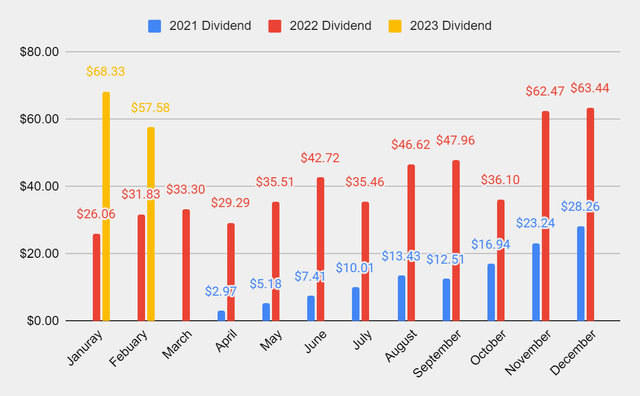Click the $57.58 data label
640x396 pixels.
pyautogui.click(x=150, y=108)
